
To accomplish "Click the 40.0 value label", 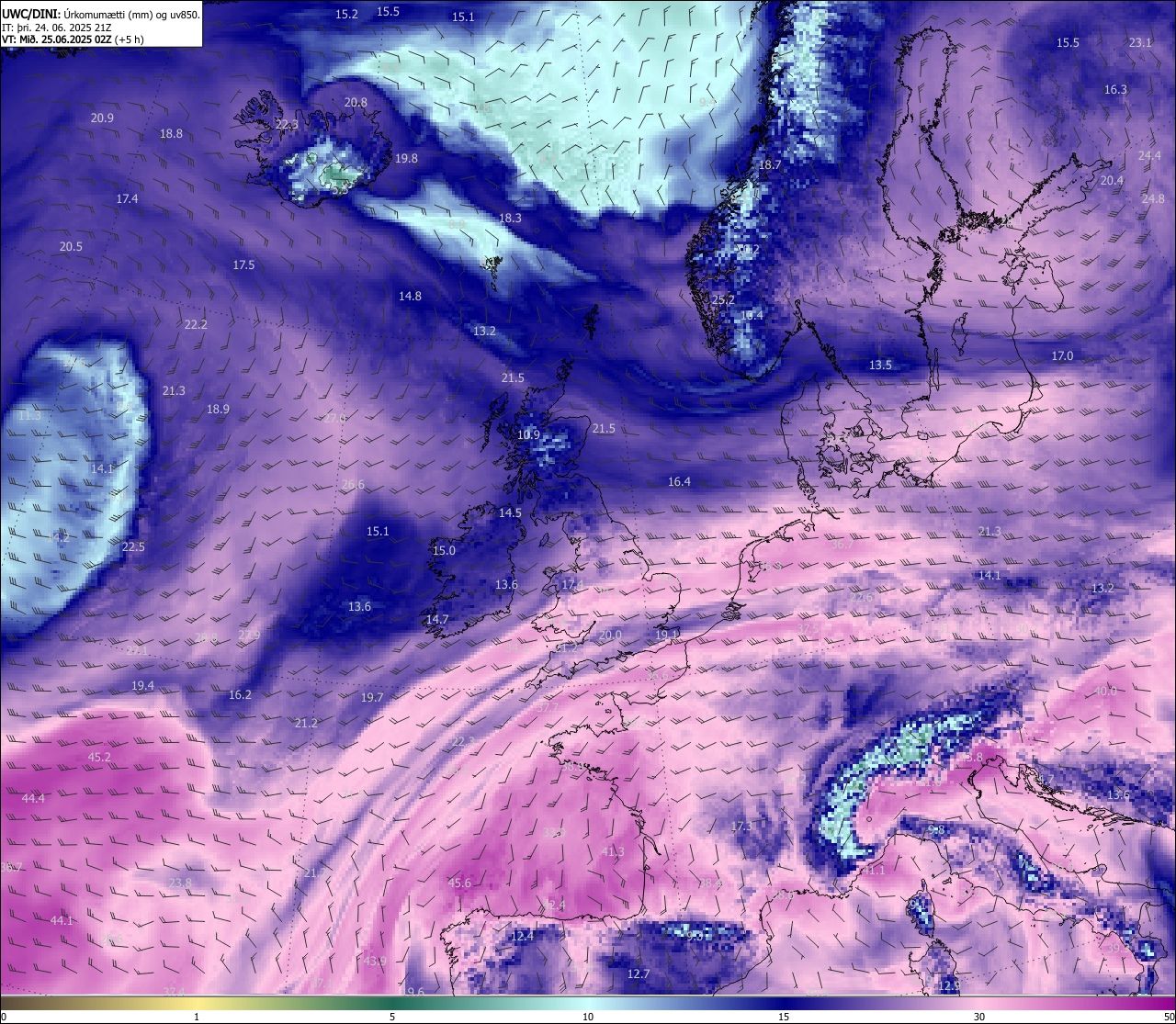I will pos(1105,692).
